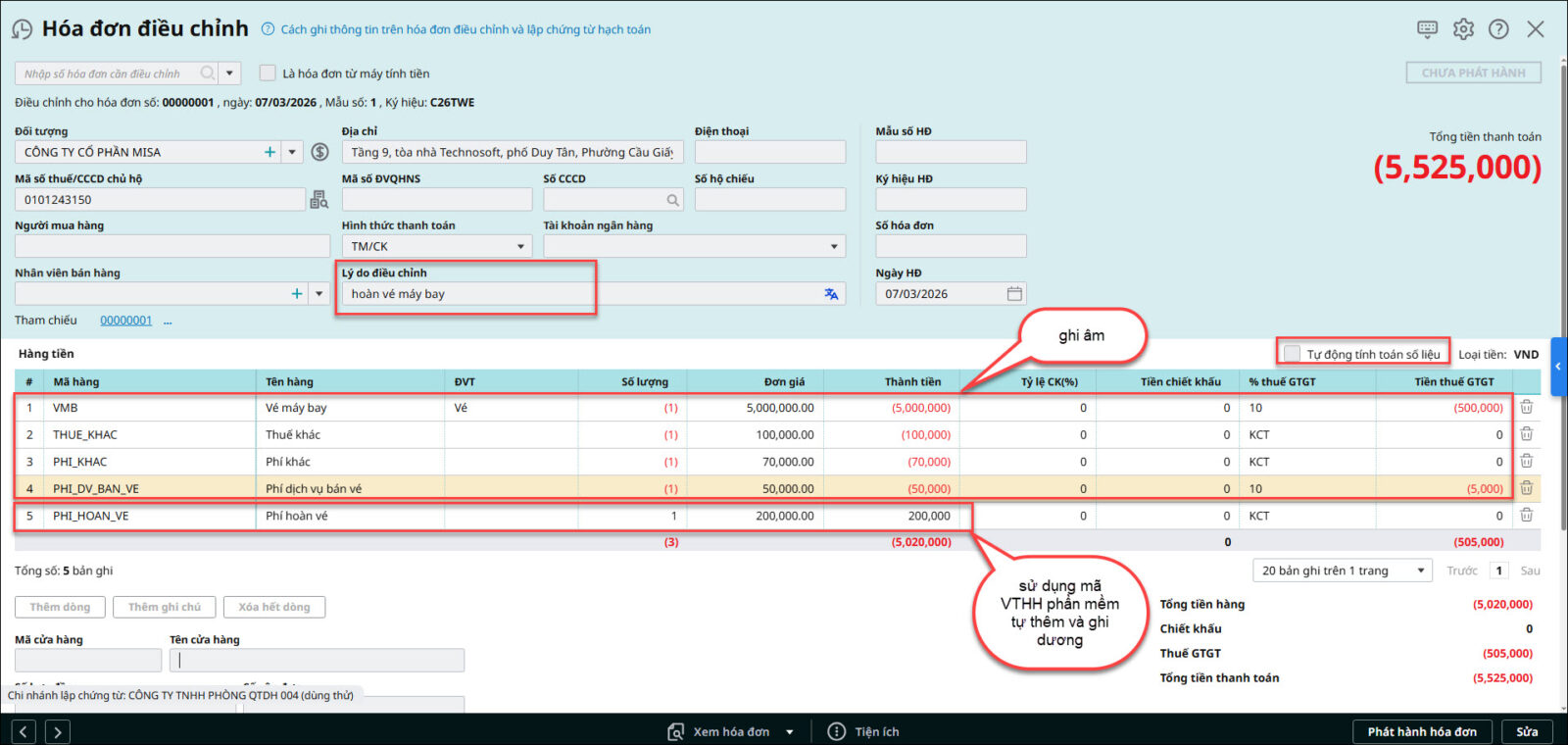The width and height of the screenshot is (1568, 745).
Task: Click the Thêm dòng button
Action: [60, 607]
